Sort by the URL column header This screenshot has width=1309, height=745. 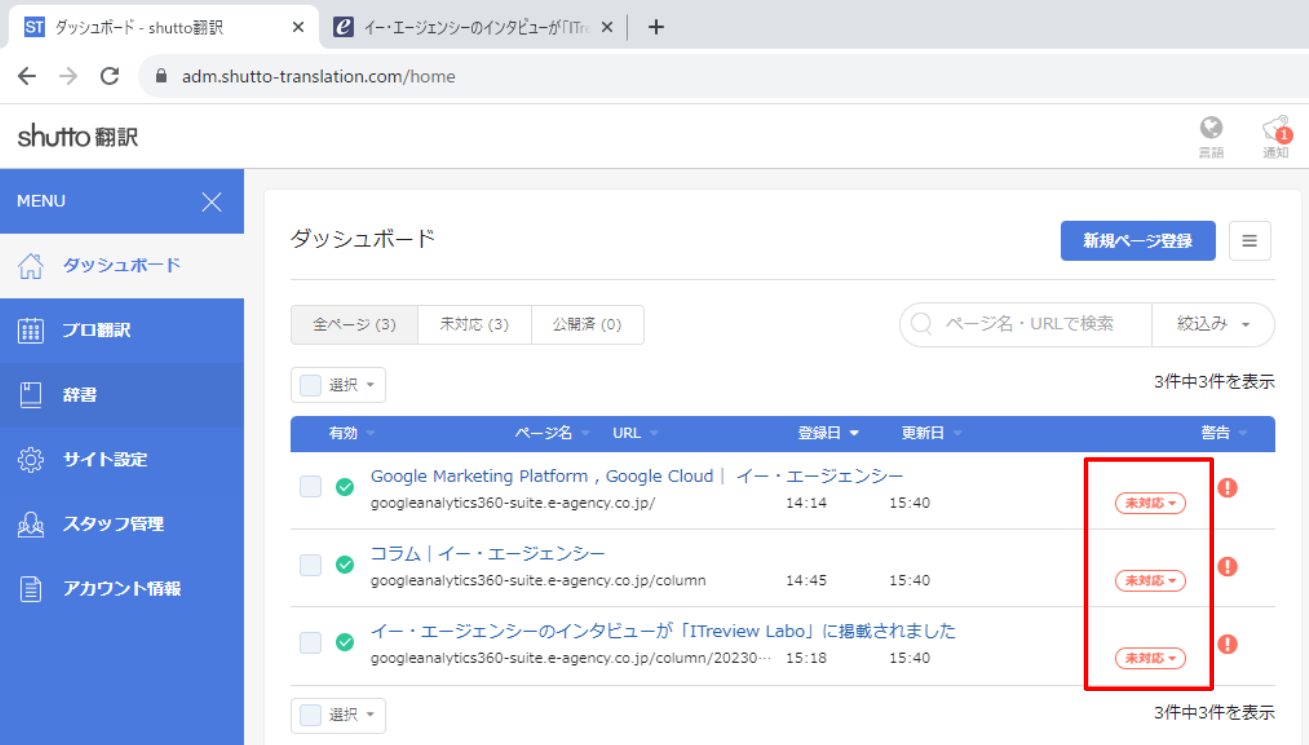point(635,433)
